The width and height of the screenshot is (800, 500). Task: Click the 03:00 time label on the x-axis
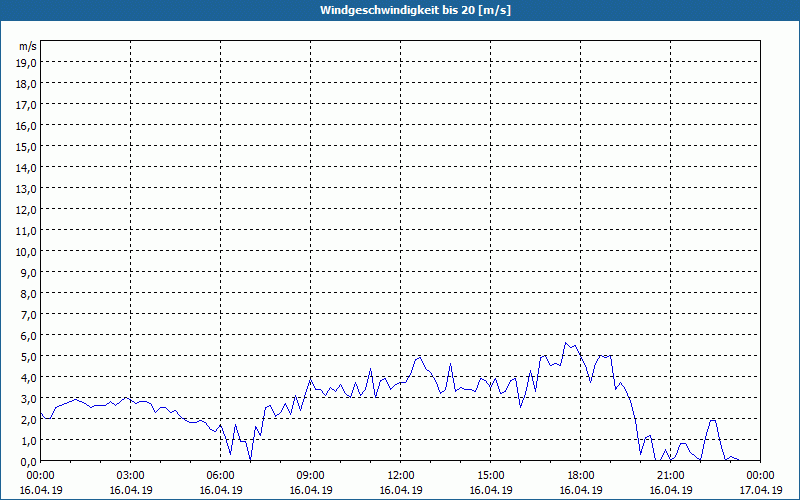coord(131,476)
